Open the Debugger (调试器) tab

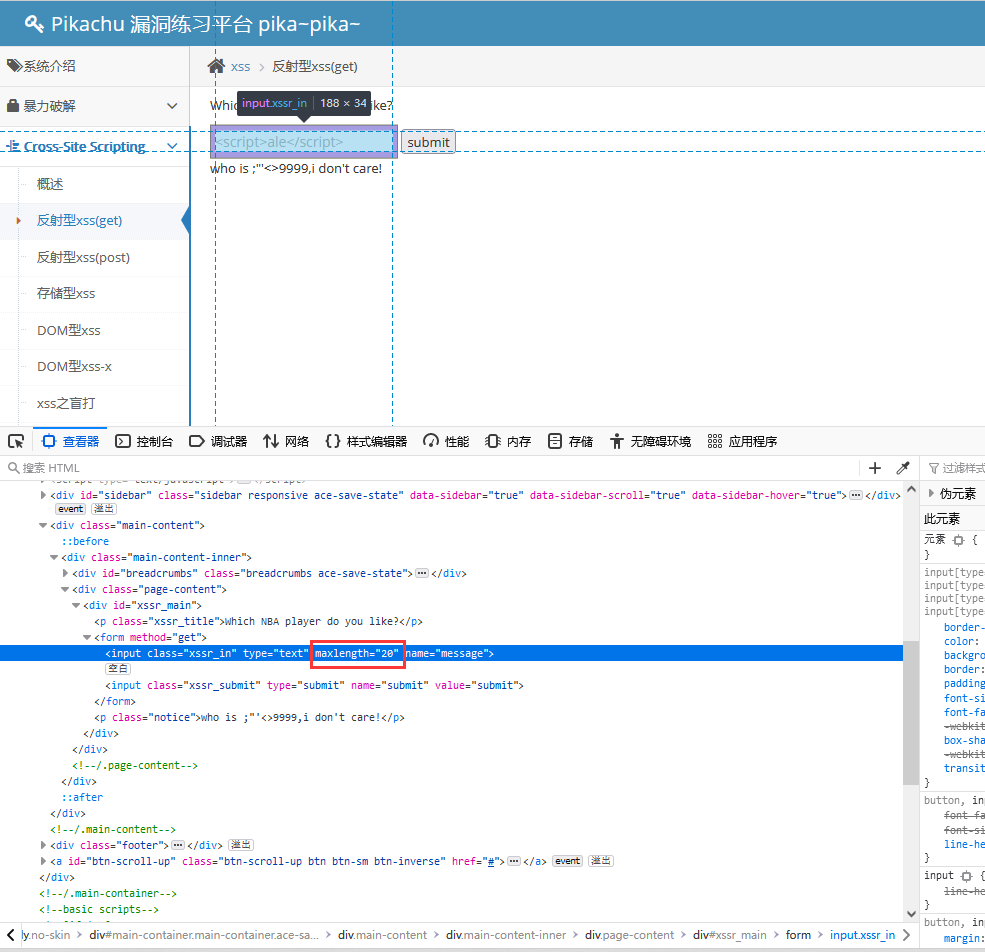tap(219, 442)
